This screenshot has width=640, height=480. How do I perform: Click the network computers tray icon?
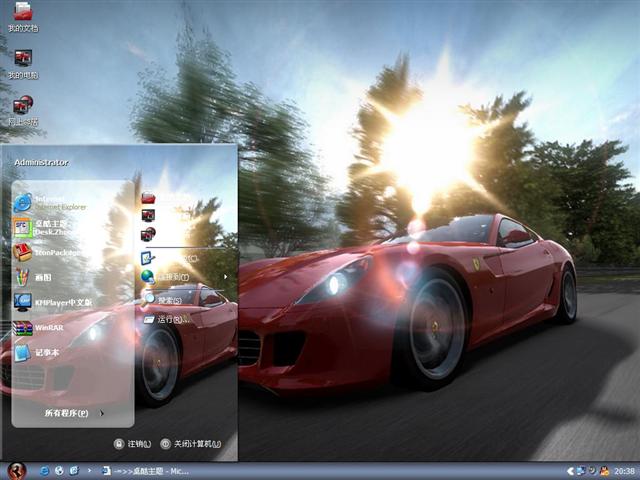[x=581, y=471]
